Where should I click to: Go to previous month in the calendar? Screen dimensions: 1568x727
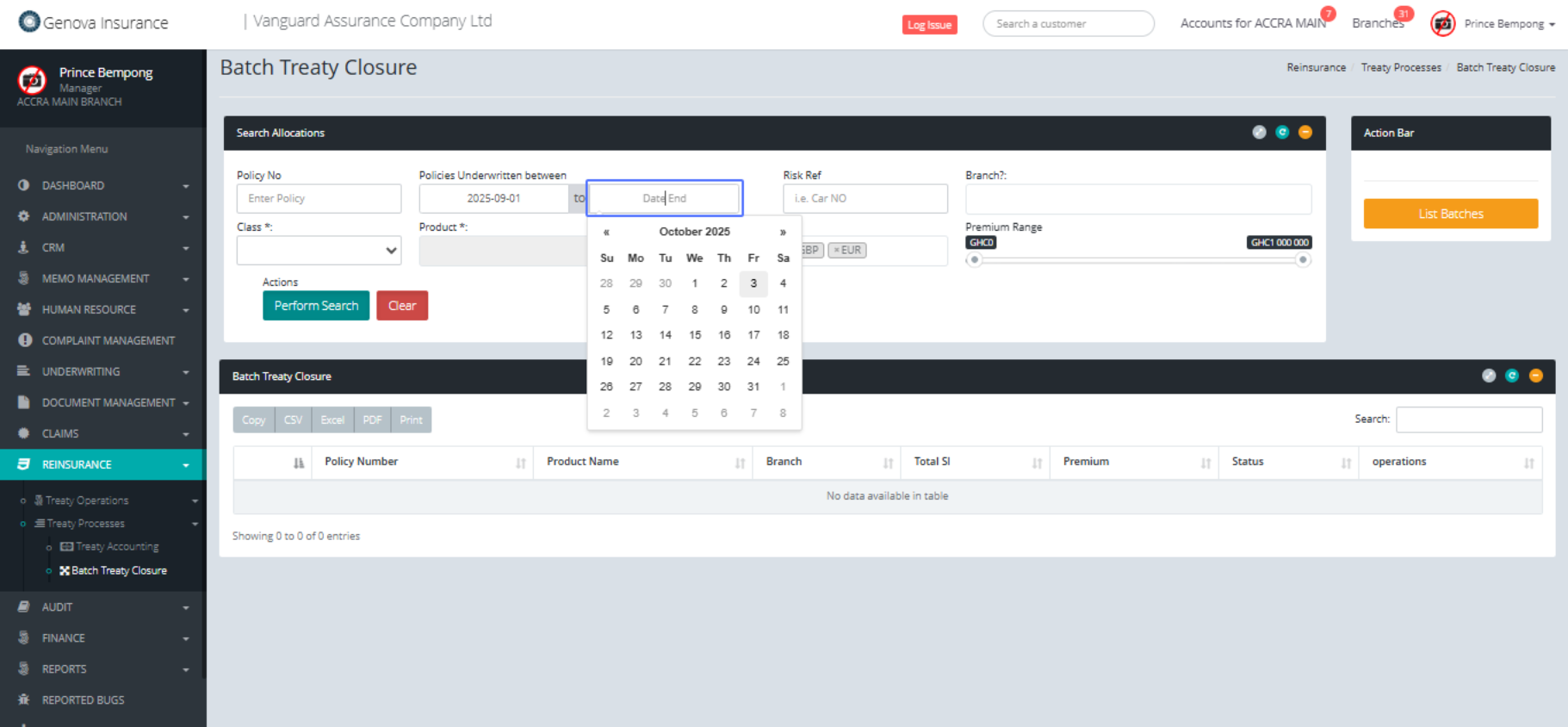click(x=606, y=232)
